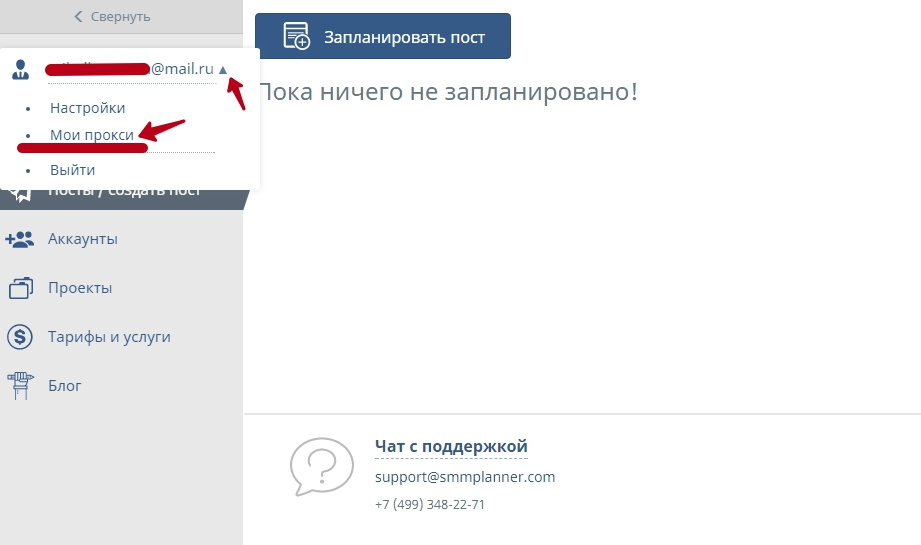Click the Projects folder icon
Viewport: 921px width, 545px height.
click(x=20, y=288)
